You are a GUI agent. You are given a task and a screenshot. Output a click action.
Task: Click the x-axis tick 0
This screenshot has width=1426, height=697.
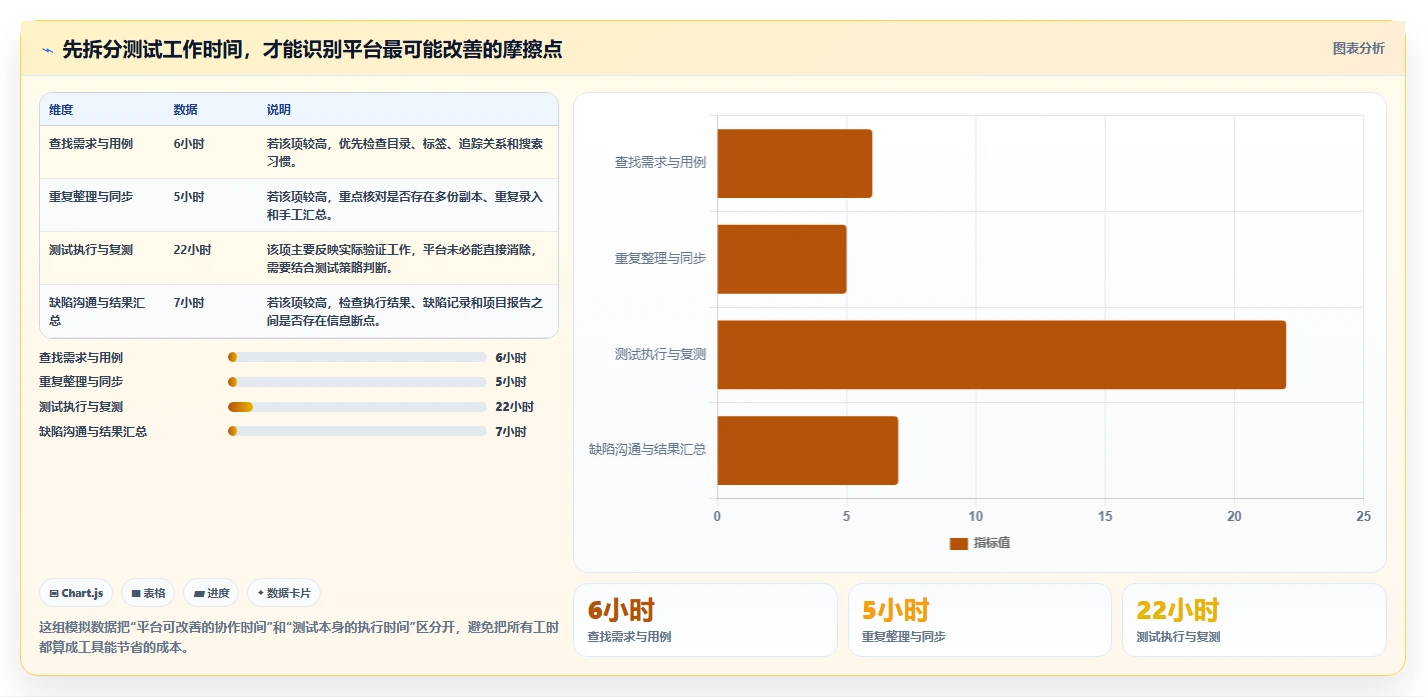pos(717,516)
